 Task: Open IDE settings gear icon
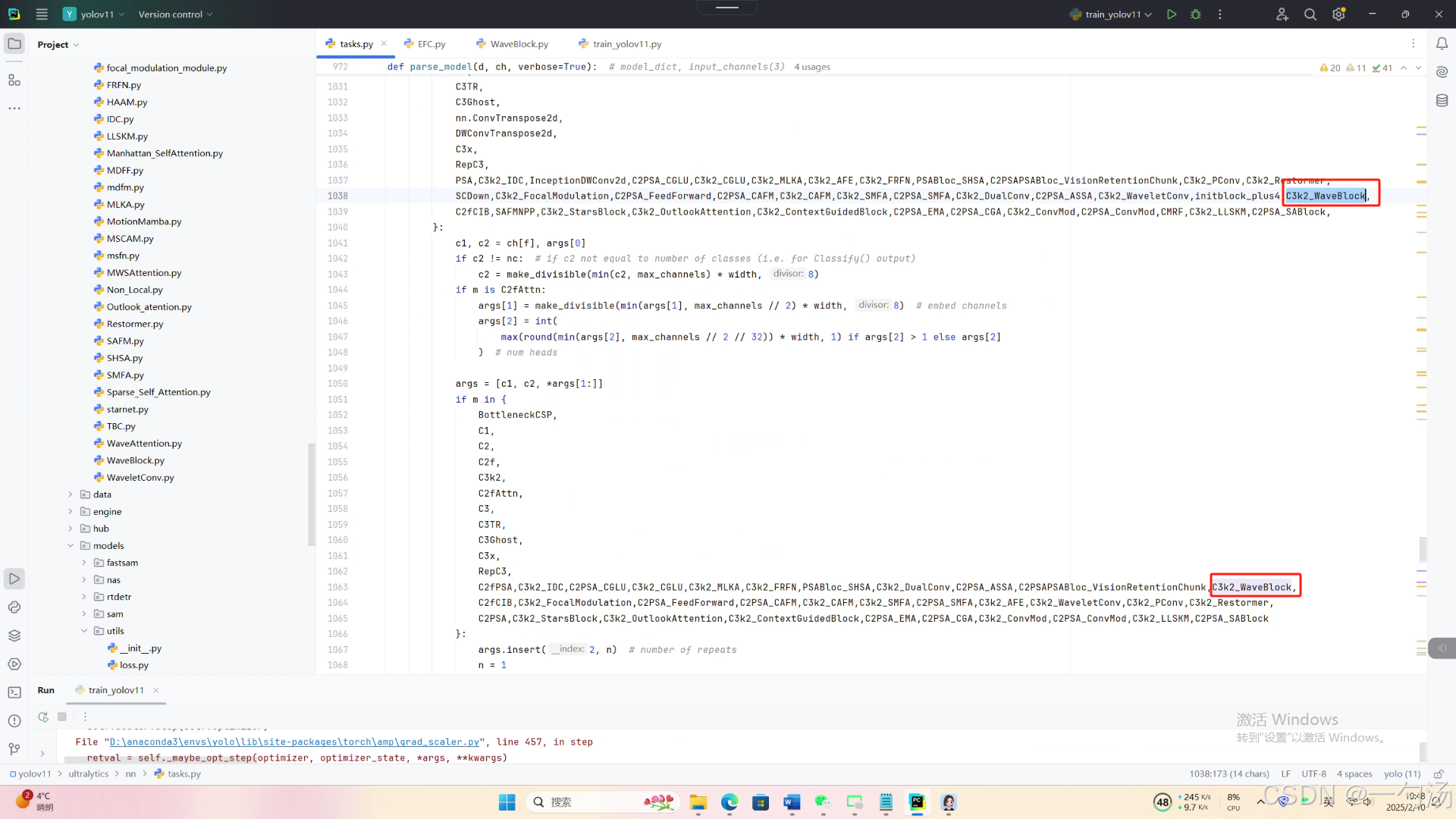click(1338, 14)
